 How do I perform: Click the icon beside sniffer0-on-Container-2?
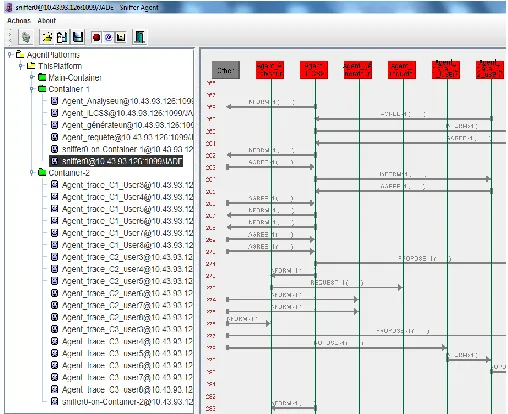click(54, 401)
